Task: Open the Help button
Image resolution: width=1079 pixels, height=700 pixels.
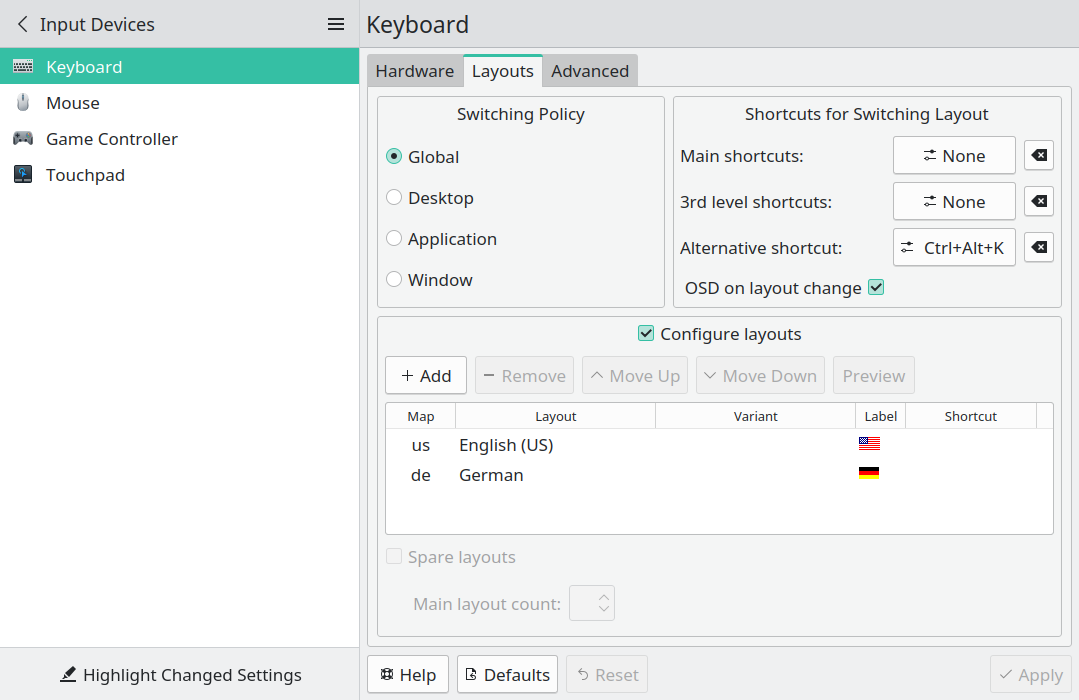Action: [x=408, y=675]
